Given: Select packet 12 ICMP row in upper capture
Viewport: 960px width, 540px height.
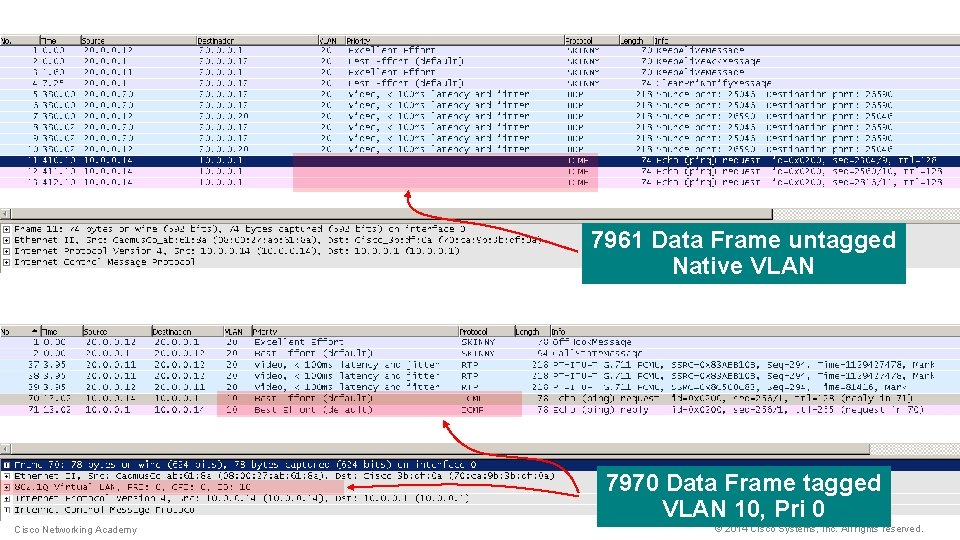Looking at the screenshot, I should coord(480,171).
